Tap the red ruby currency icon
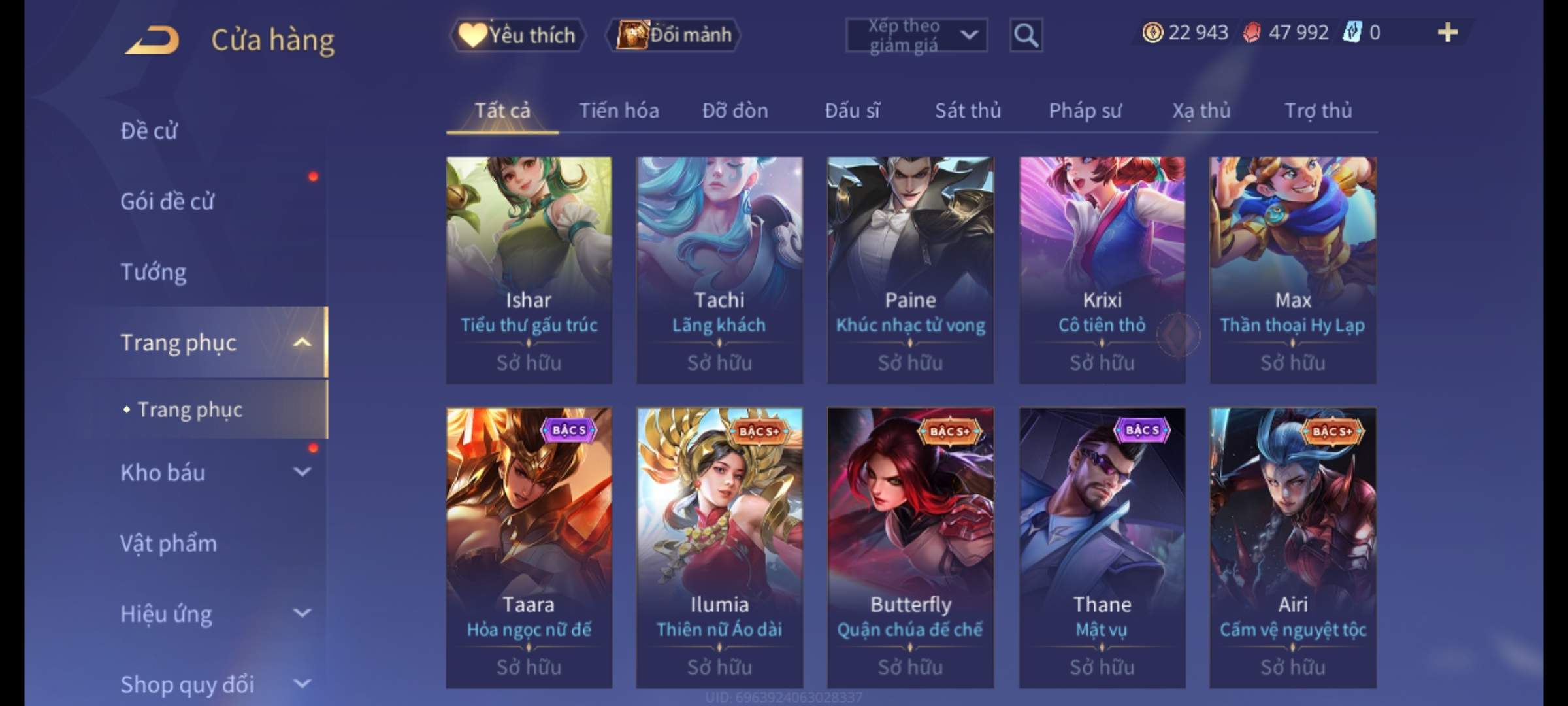Viewport: 1568px width, 706px height. [1252, 32]
